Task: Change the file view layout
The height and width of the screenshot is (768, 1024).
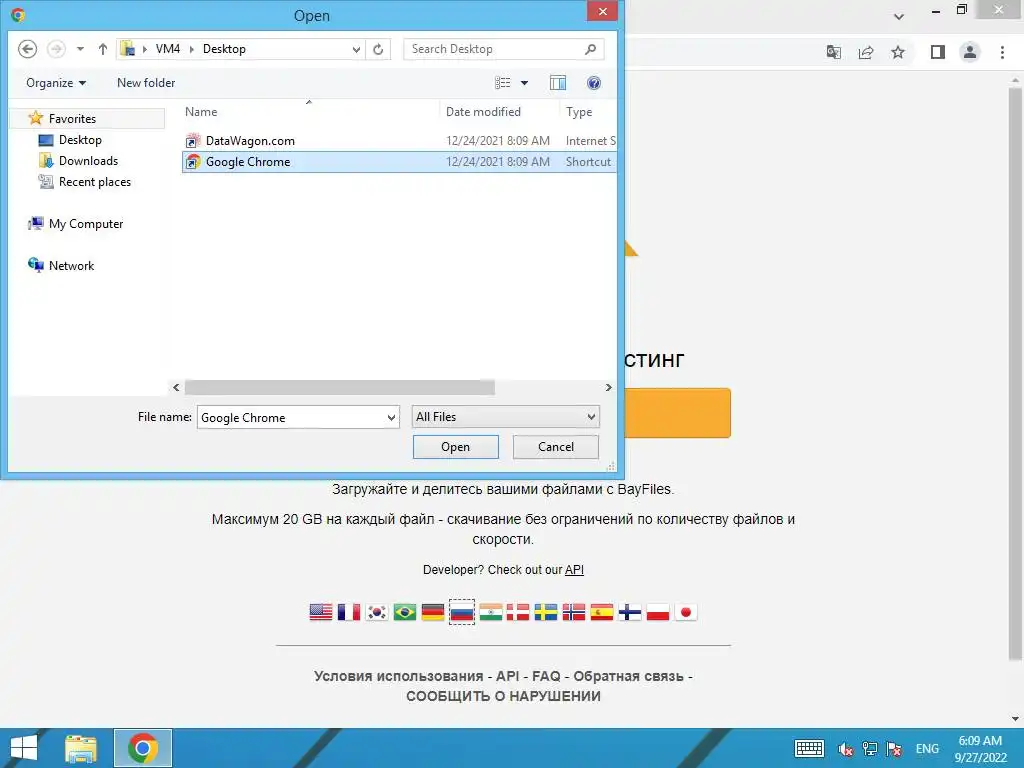Action: click(502, 83)
